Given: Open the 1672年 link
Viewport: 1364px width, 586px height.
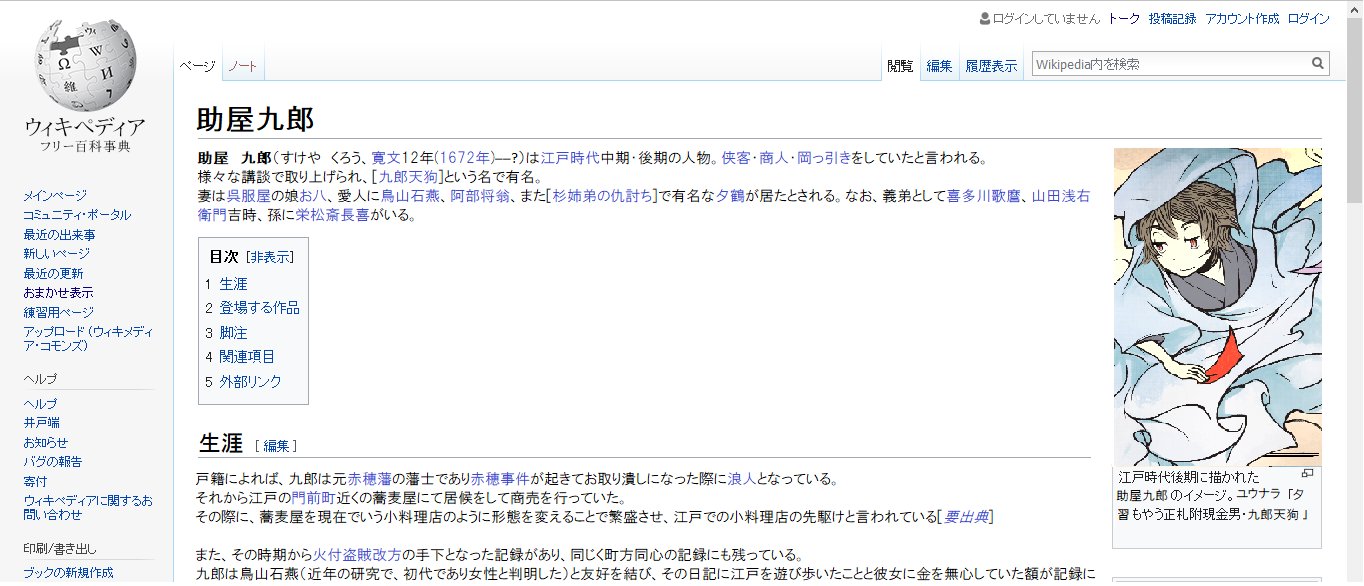Looking at the screenshot, I should [465, 158].
